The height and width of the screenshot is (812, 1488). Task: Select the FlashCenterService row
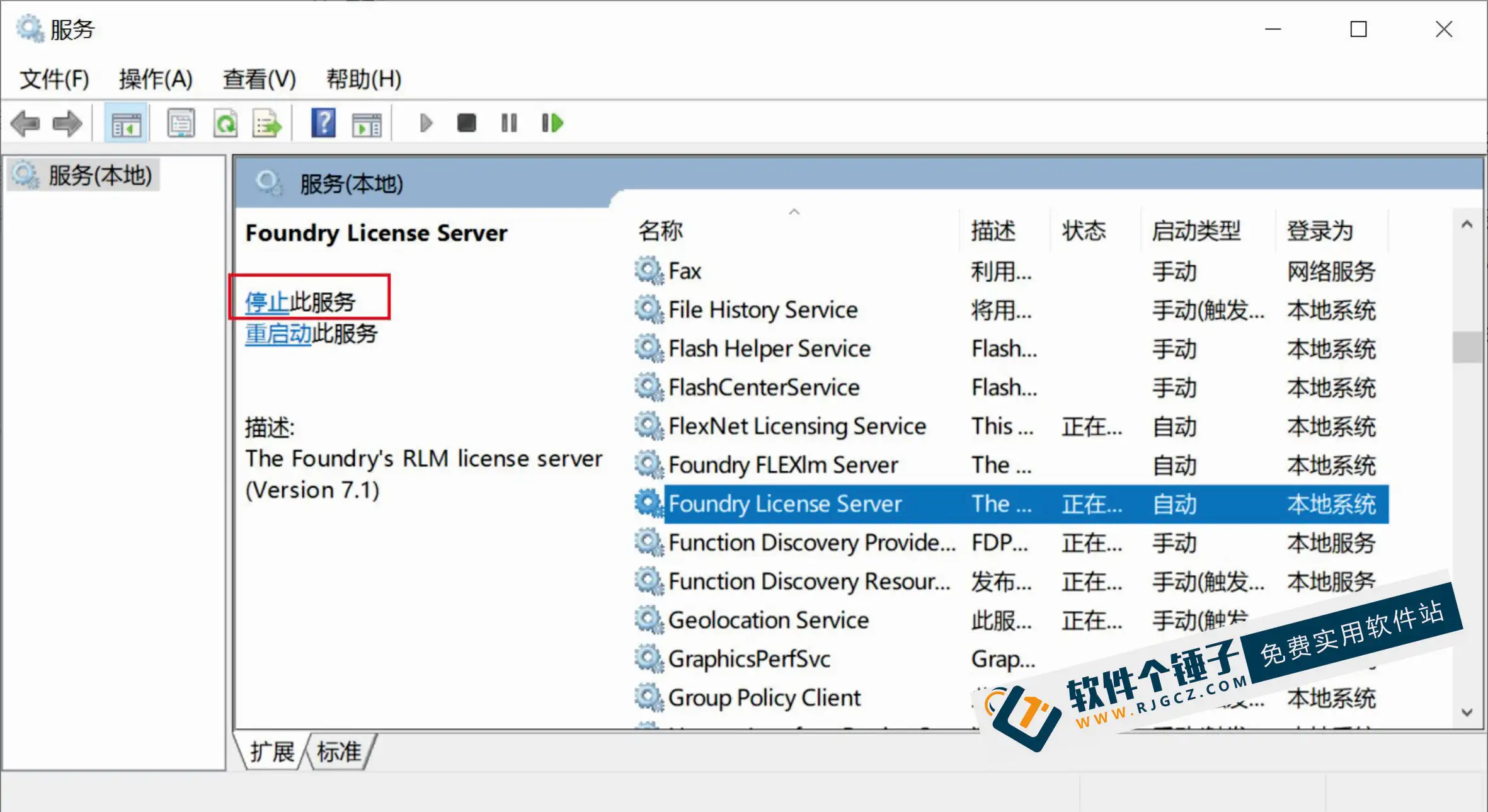click(1011, 387)
